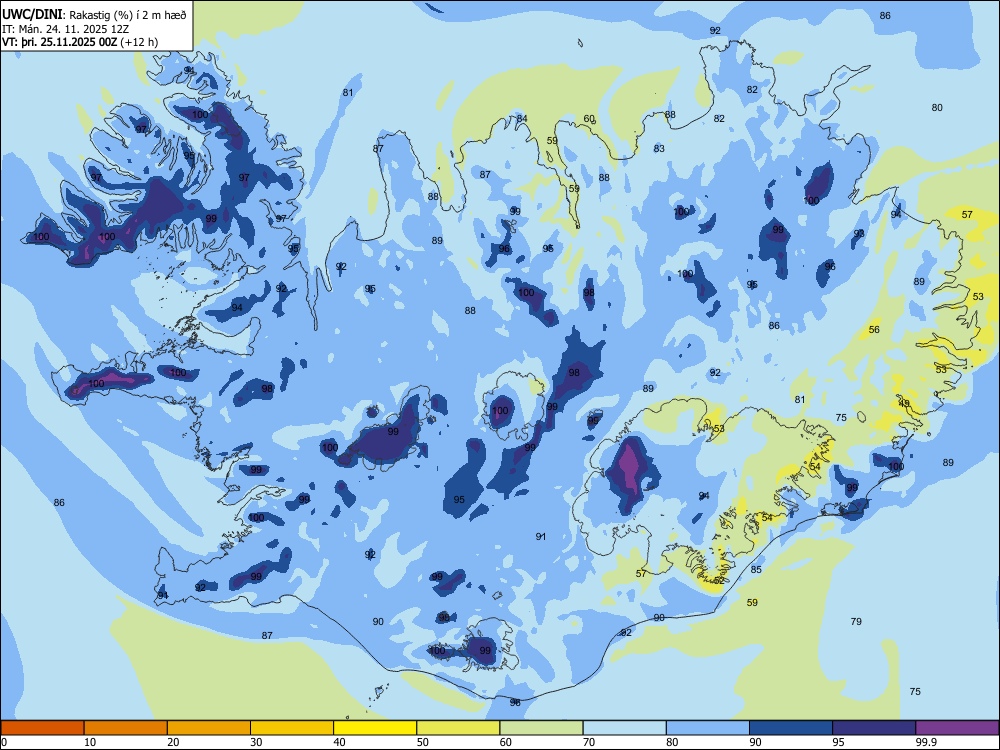Click the 0–10 dark orange legend swatch
Screen dimensions: 1000x750
coord(42,728)
